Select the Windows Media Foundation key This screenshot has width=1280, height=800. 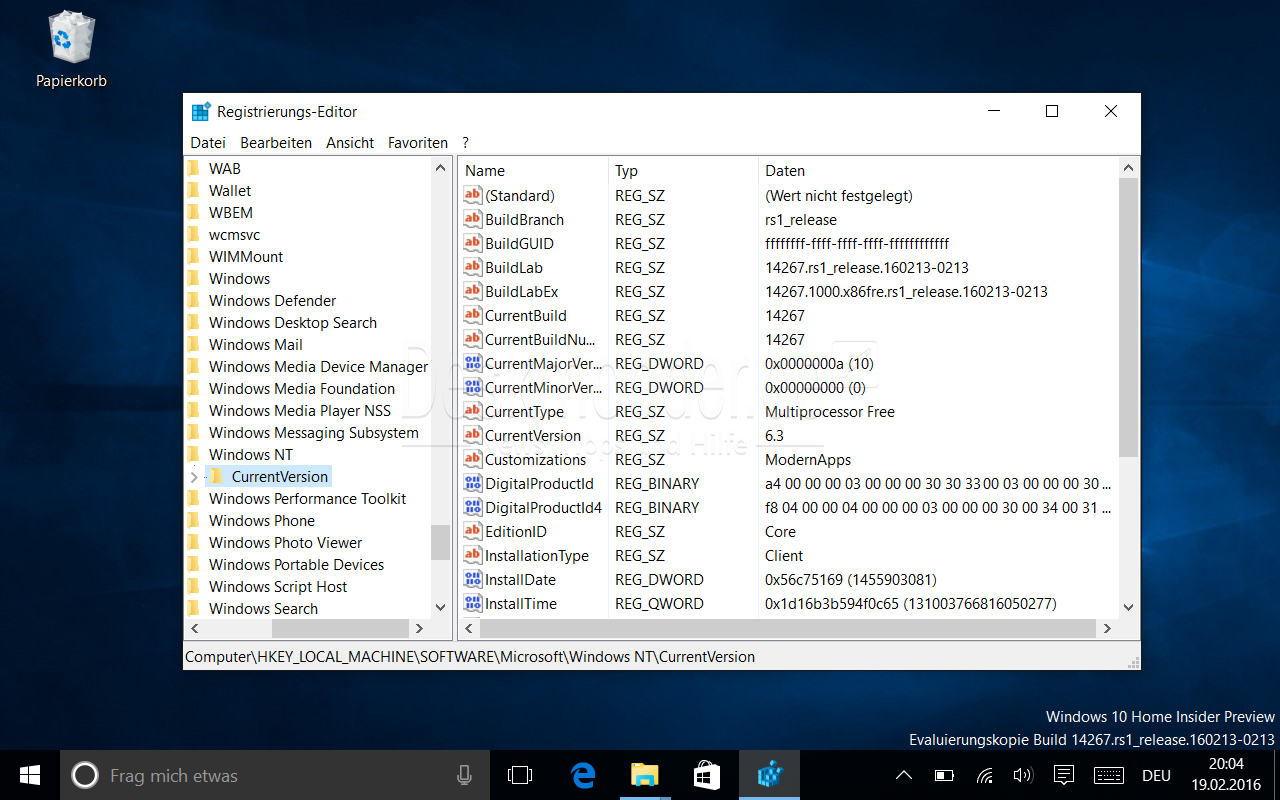[301, 389]
